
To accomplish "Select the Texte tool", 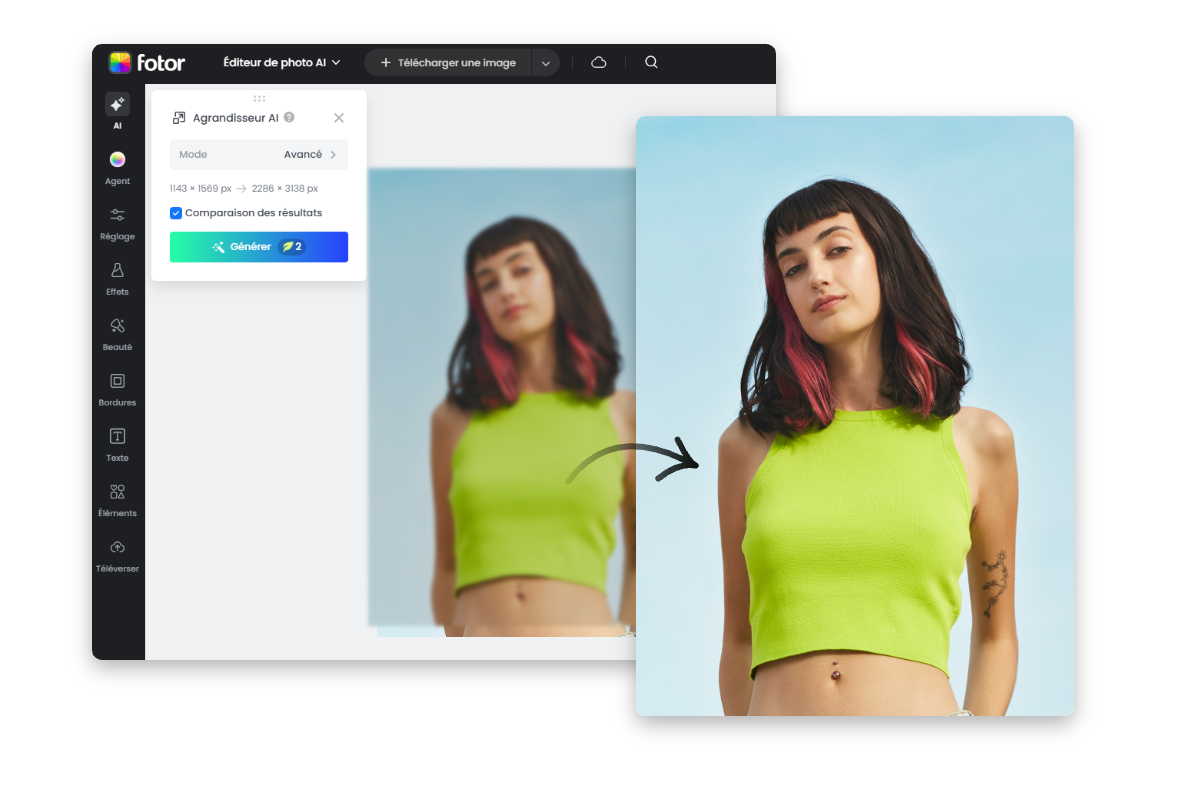I will click(x=117, y=437).
